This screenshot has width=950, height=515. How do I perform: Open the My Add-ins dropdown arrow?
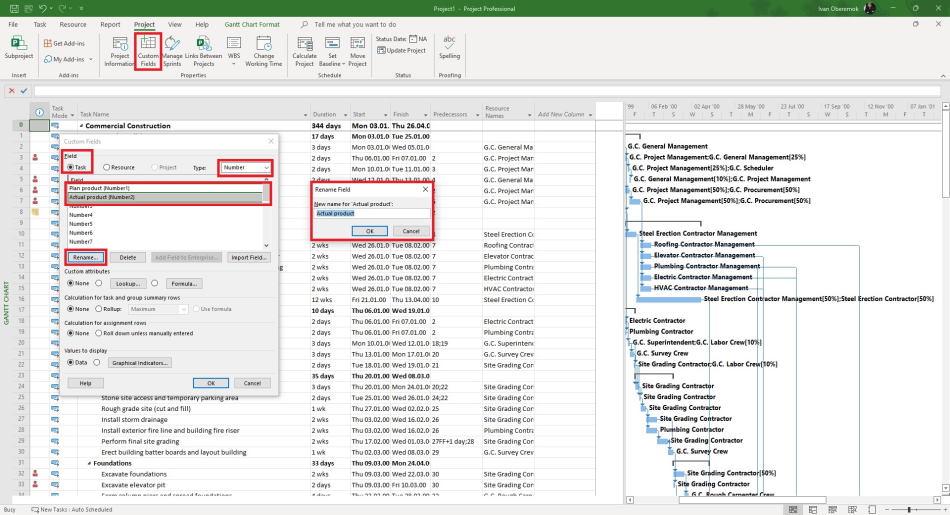point(91,59)
